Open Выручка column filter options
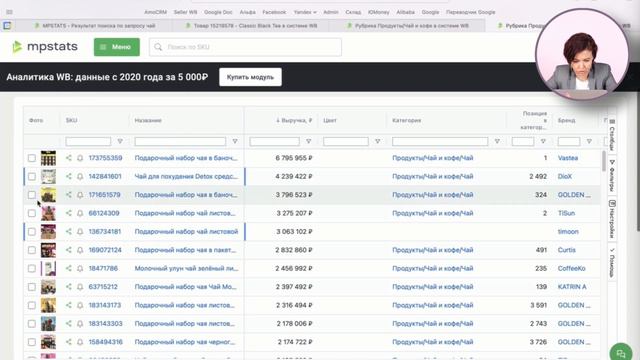 click(309, 141)
